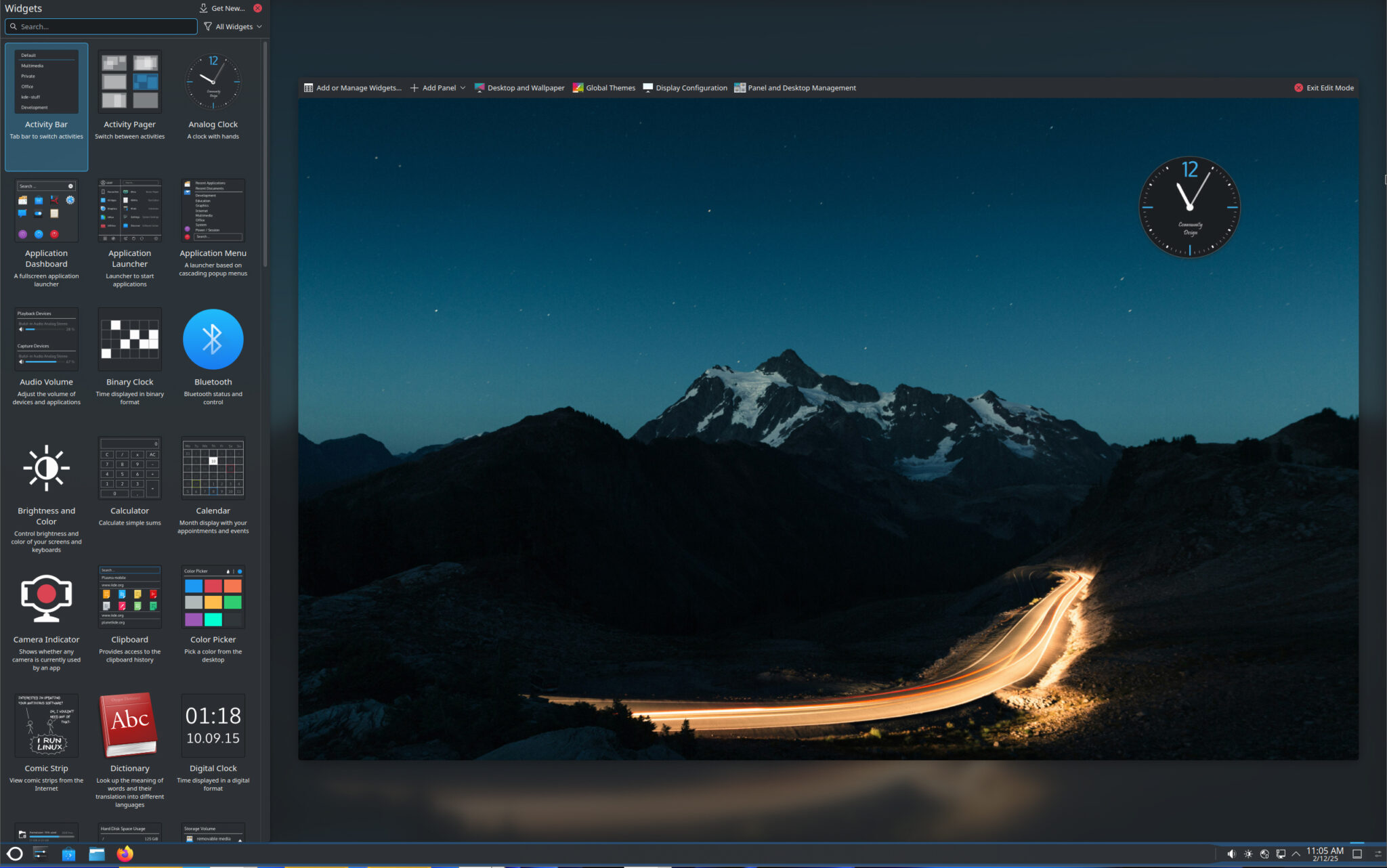Launch Firefox from the taskbar
Viewport: 1387px width, 868px height.
click(x=125, y=854)
